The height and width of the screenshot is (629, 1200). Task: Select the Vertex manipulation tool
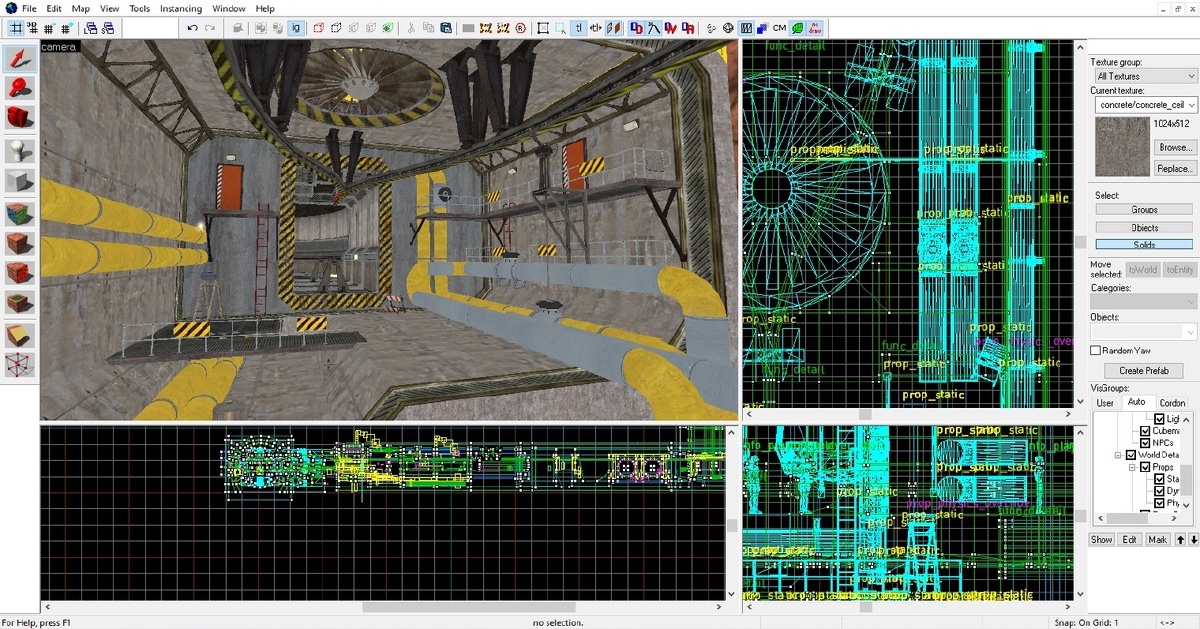point(20,365)
